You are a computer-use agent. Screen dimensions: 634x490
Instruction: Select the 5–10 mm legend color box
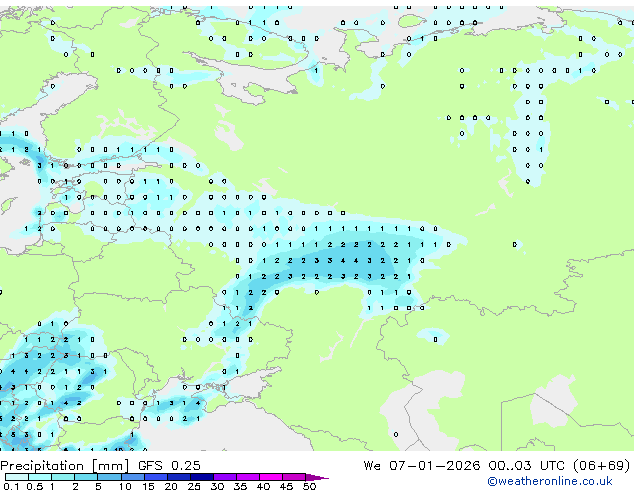pyautogui.click(x=109, y=477)
